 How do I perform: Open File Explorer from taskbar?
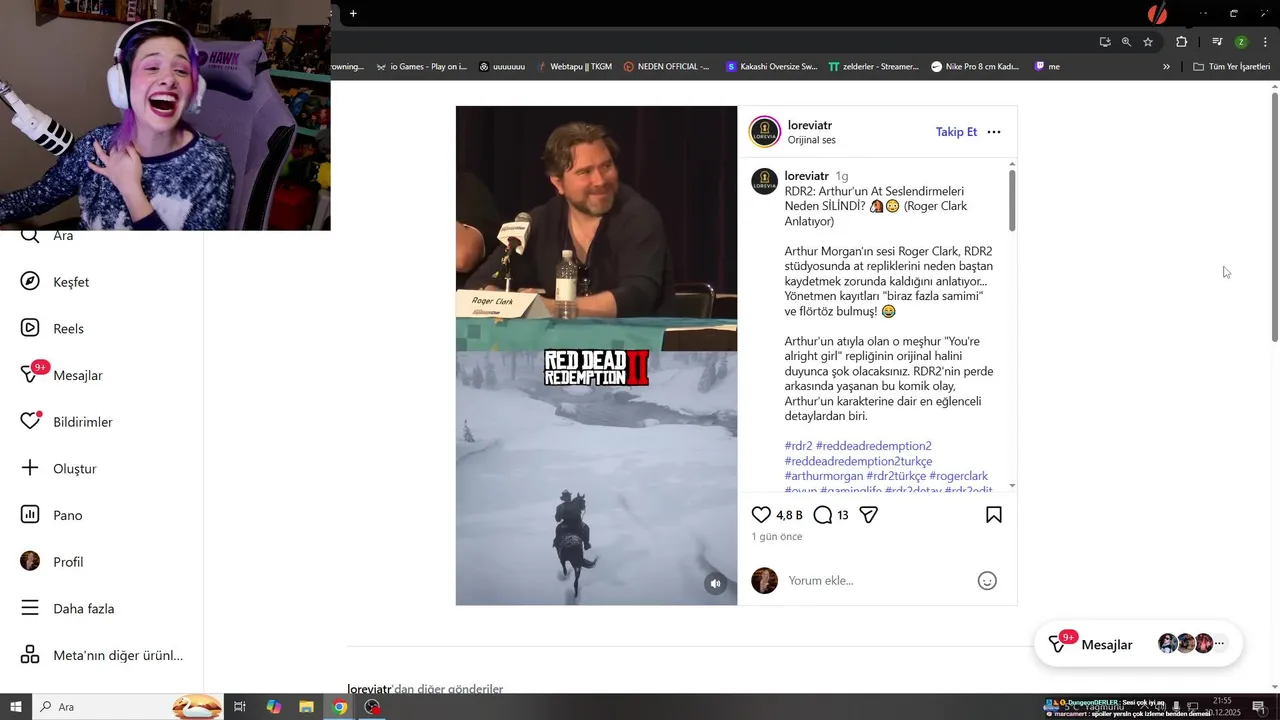pos(306,707)
